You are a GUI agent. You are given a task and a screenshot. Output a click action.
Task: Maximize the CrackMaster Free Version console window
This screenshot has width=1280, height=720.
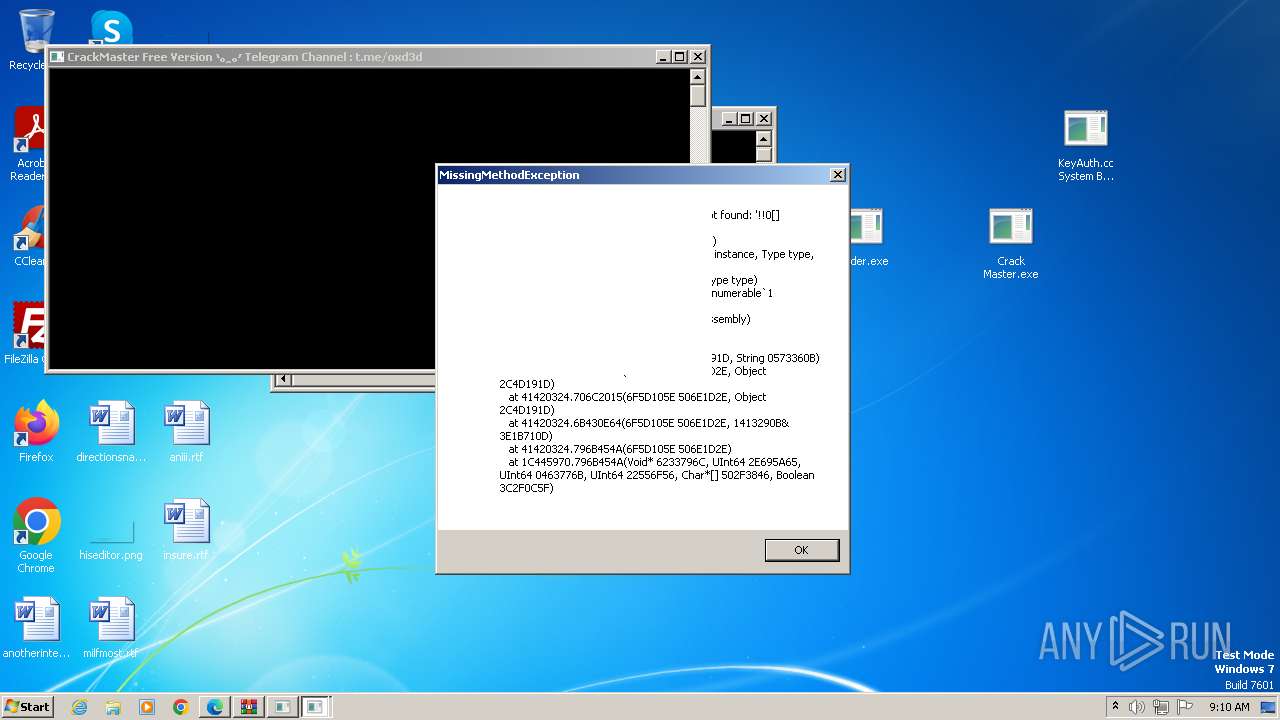tap(679, 57)
